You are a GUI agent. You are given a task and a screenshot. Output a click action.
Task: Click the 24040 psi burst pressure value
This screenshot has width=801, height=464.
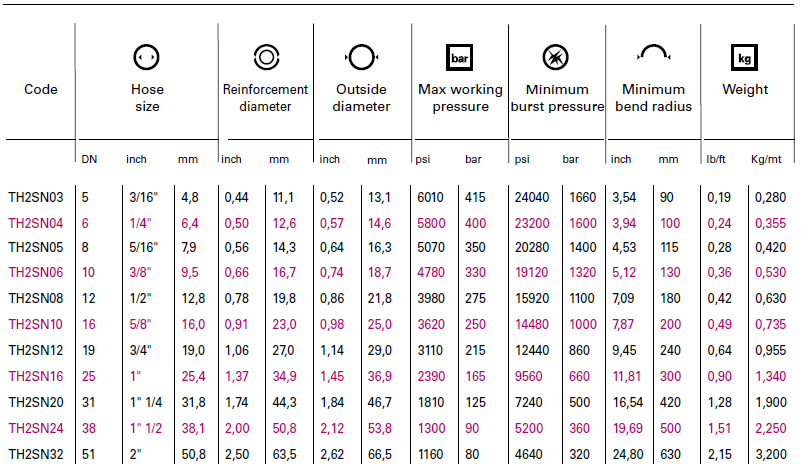click(532, 197)
